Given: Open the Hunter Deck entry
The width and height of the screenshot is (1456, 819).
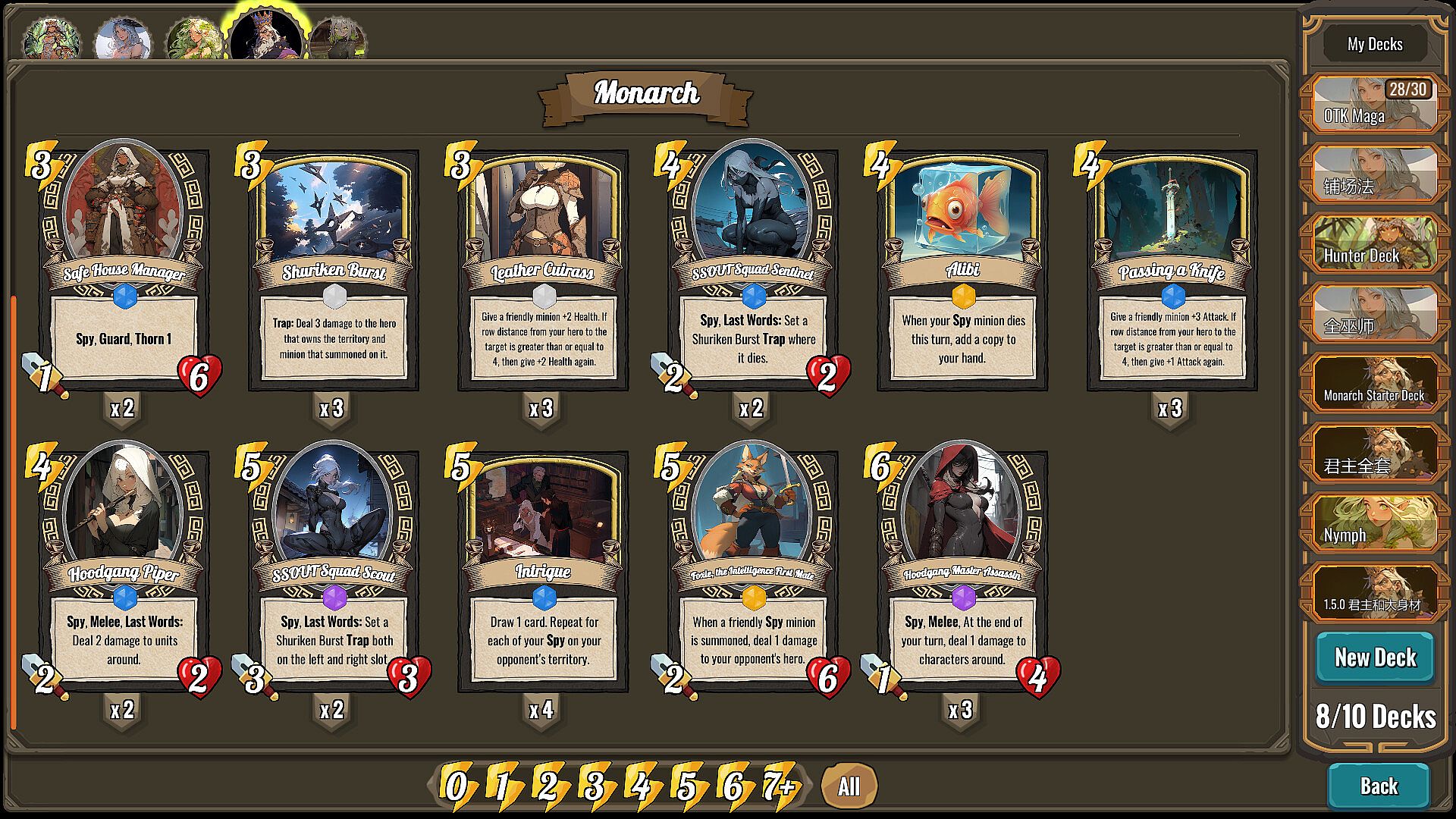Looking at the screenshot, I should pyautogui.click(x=1375, y=243).
